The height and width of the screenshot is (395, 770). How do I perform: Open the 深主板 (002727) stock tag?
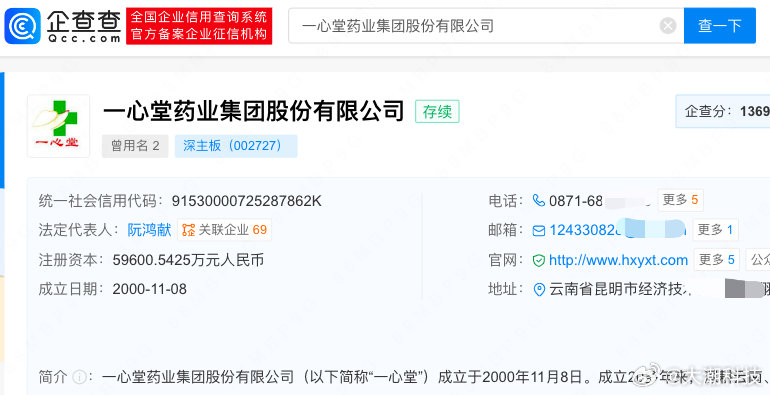click(236, 146)
